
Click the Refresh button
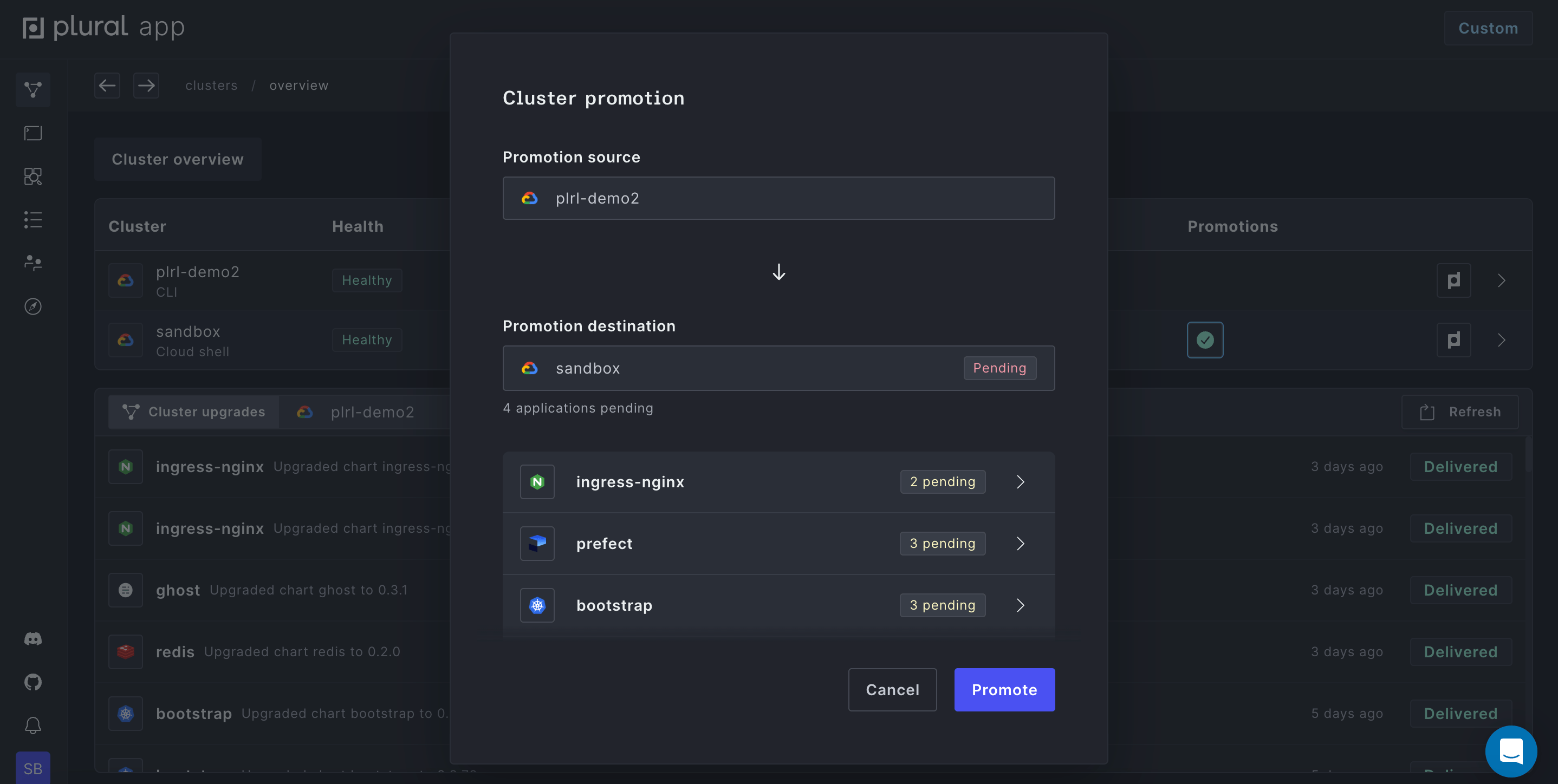pyautogui.click(x=1459, y=411)
